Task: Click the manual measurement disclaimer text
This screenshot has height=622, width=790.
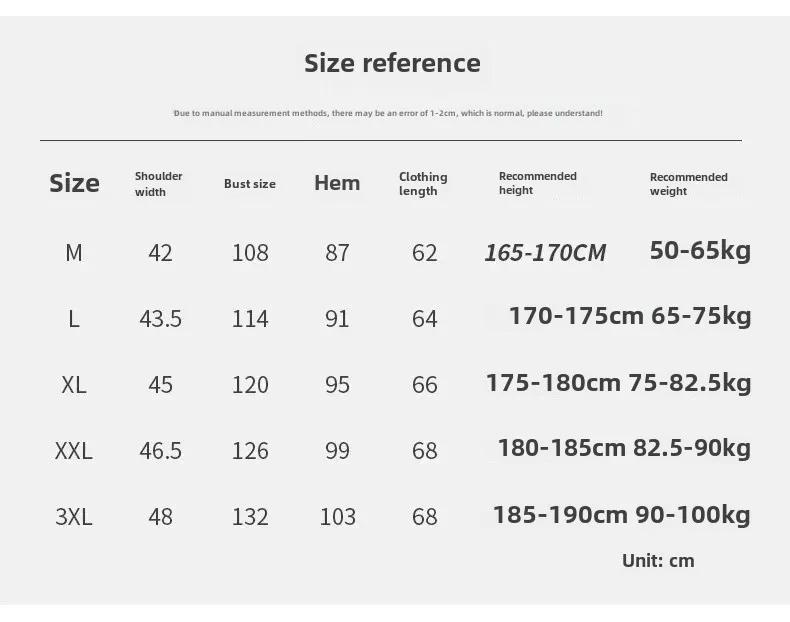Action: [x=388, y=113]
